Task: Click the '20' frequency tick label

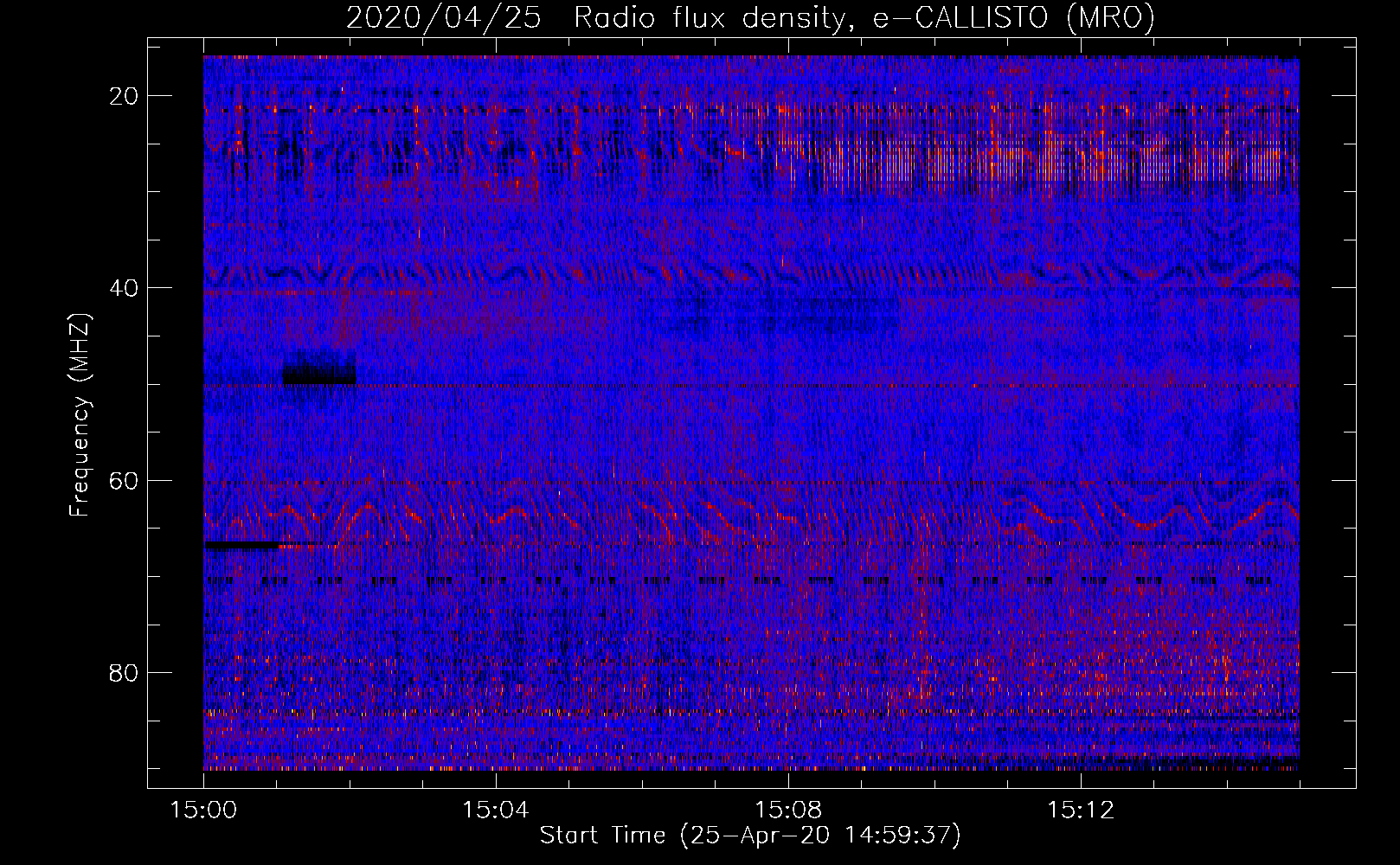Action: (x=125, y=96)
